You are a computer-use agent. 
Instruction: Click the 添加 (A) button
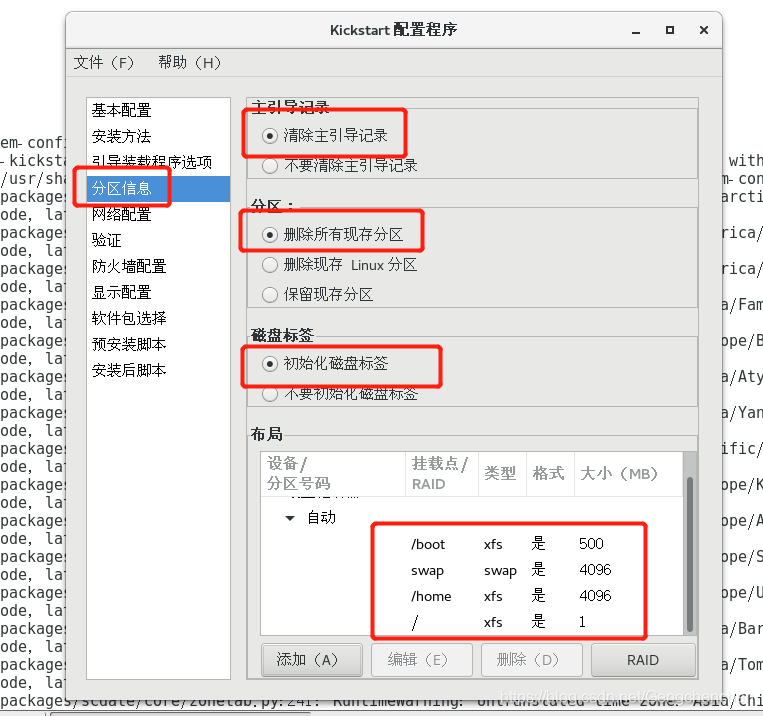point(312,660)
